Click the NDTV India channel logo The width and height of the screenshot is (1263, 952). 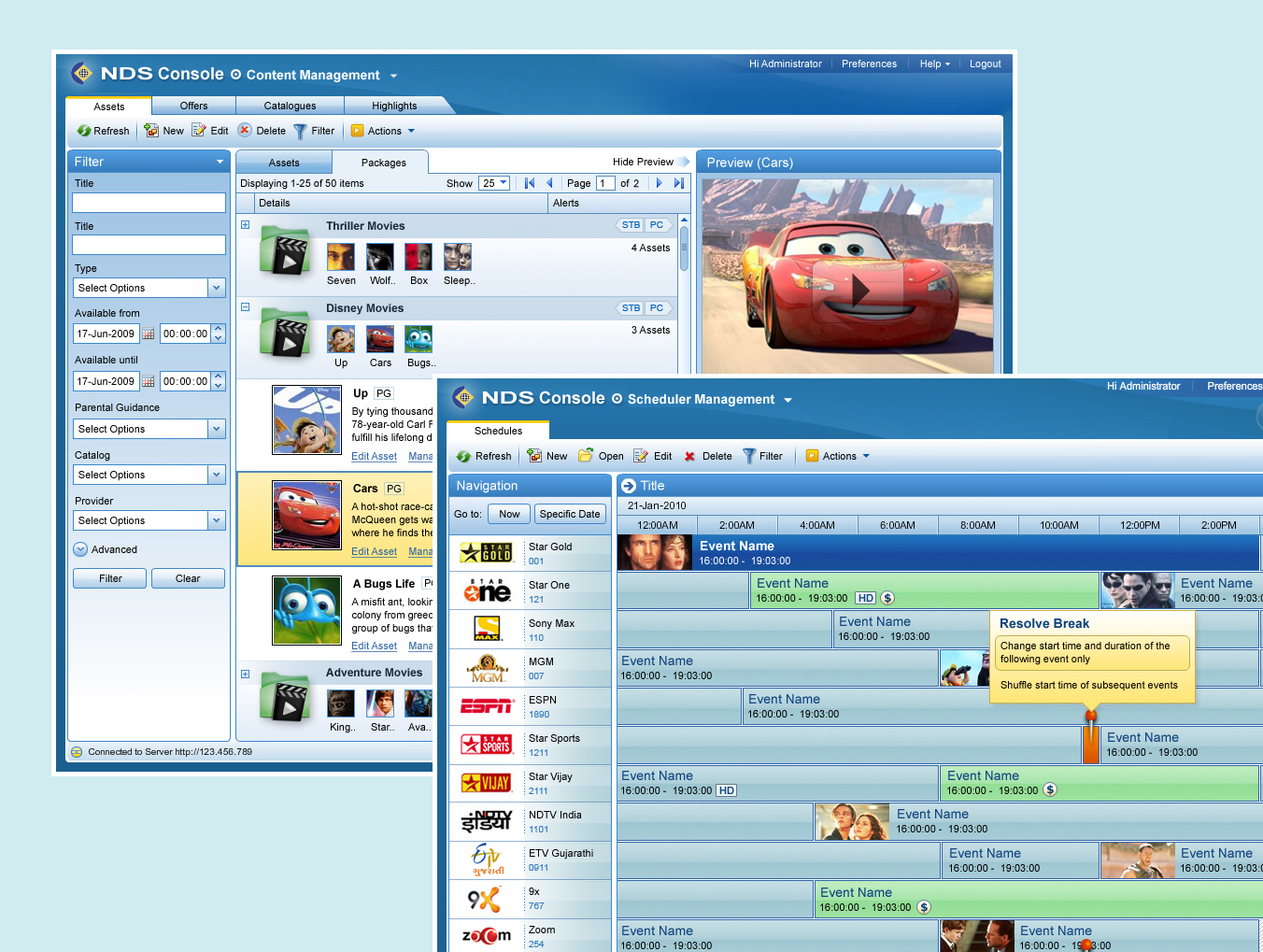click(x=486, y=821)
